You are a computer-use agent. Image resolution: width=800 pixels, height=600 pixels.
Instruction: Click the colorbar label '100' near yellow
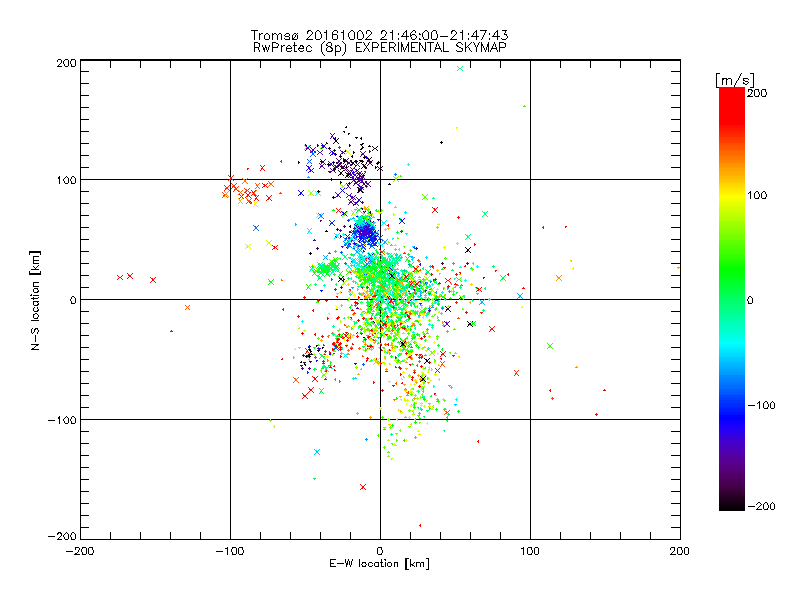tap(757, 195)
